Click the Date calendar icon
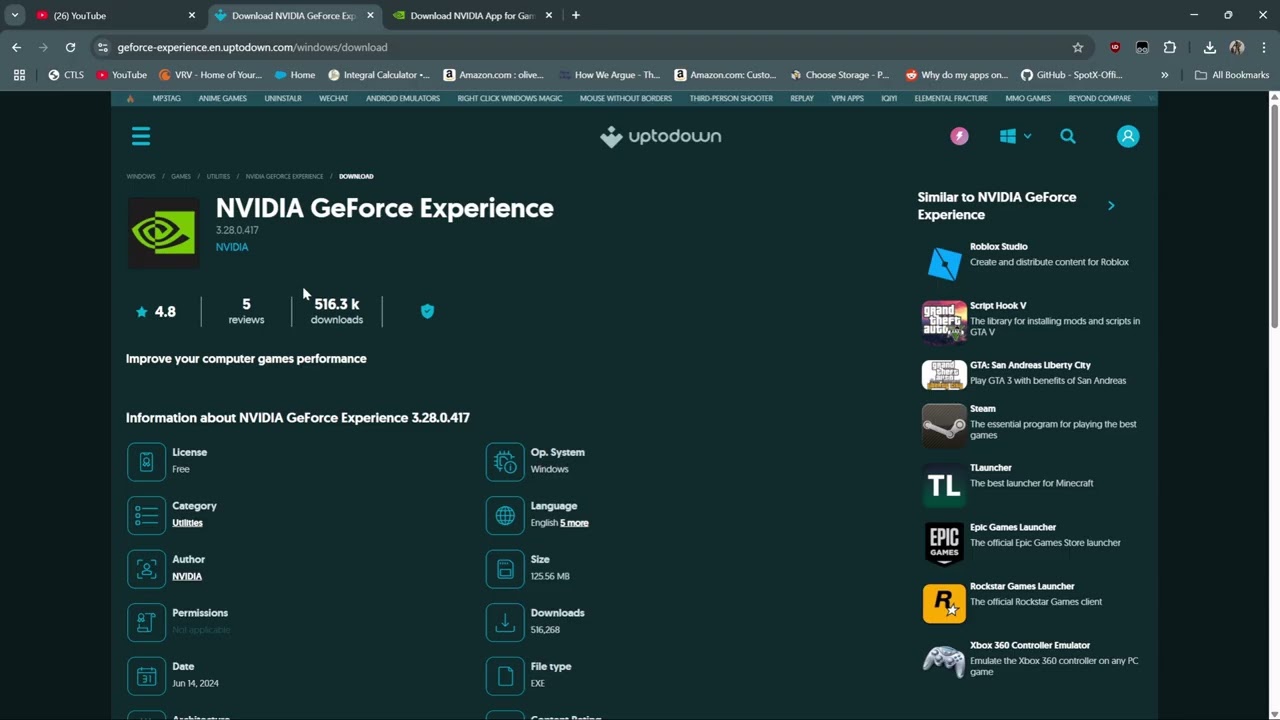The width and height of the screenshot is (1280, 720). click(x=146, y=675)
